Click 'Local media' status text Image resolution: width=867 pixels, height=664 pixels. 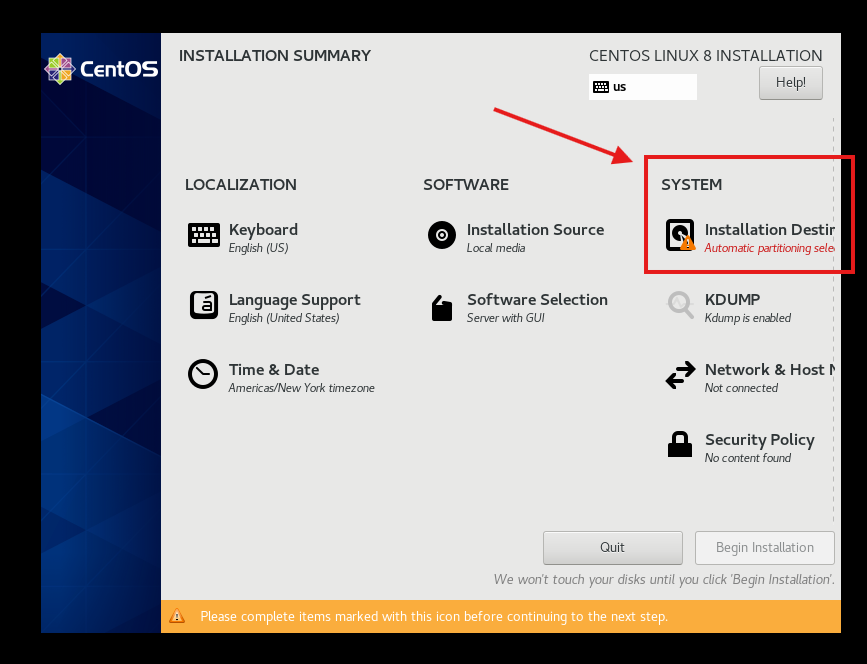496,248
